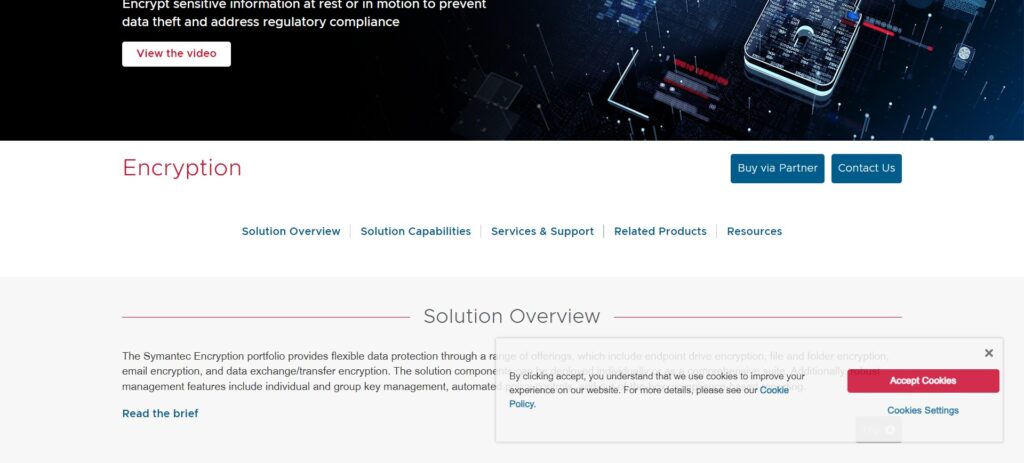Open Buy via Partner page
The height and width of the screenshot is (463, 1024).
777,168
